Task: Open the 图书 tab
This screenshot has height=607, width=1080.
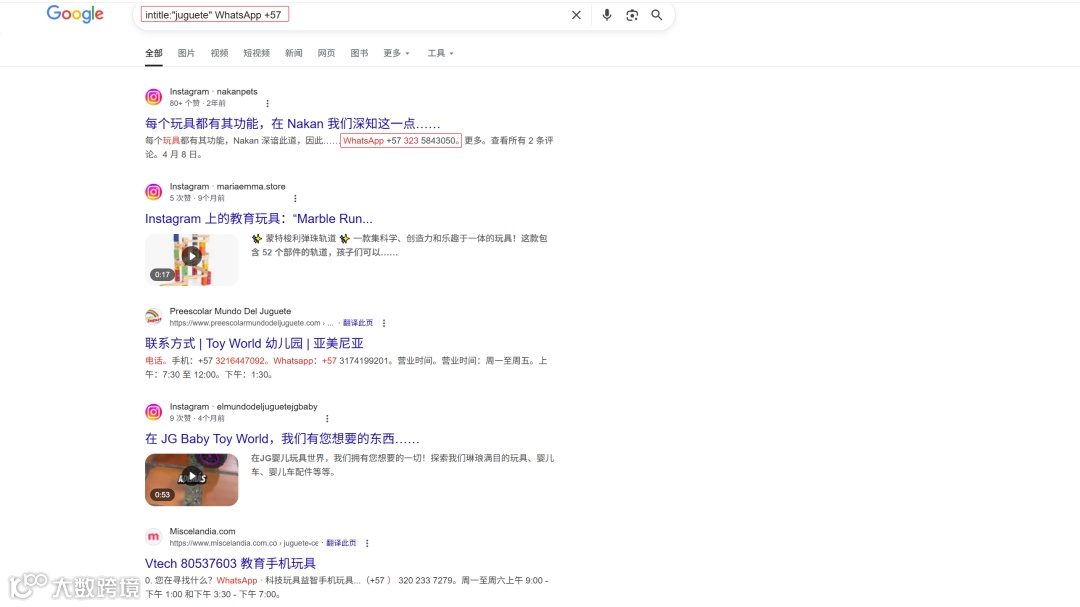Action: click(359, 53)
